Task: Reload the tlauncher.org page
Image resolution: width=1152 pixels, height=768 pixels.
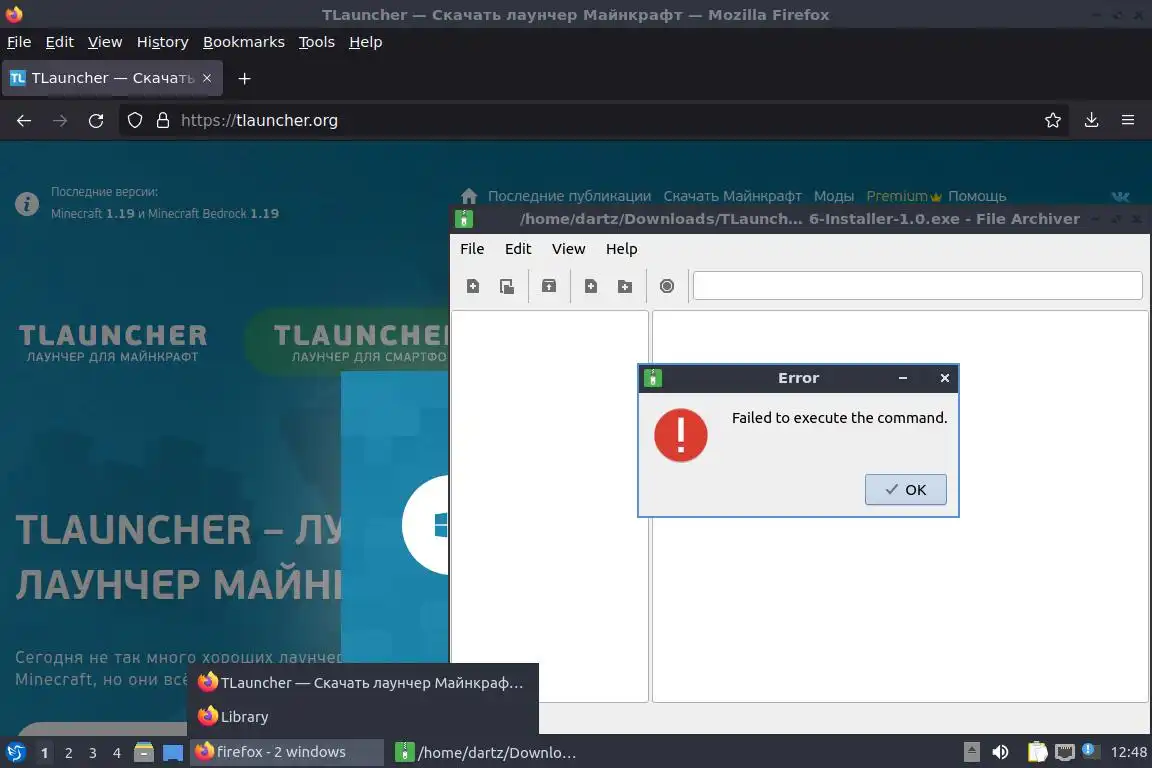Action: (x=96, y=121)
